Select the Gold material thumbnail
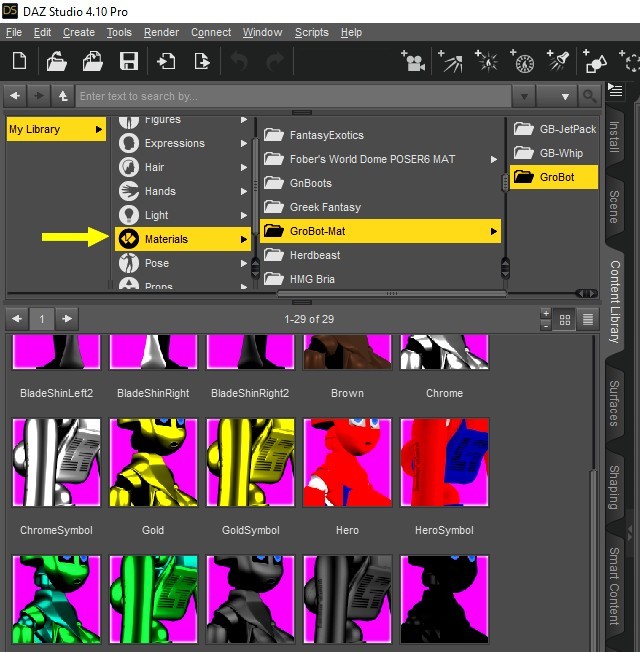Image resolution: width=640 pixels, height=652 pixels. (153, 462)
